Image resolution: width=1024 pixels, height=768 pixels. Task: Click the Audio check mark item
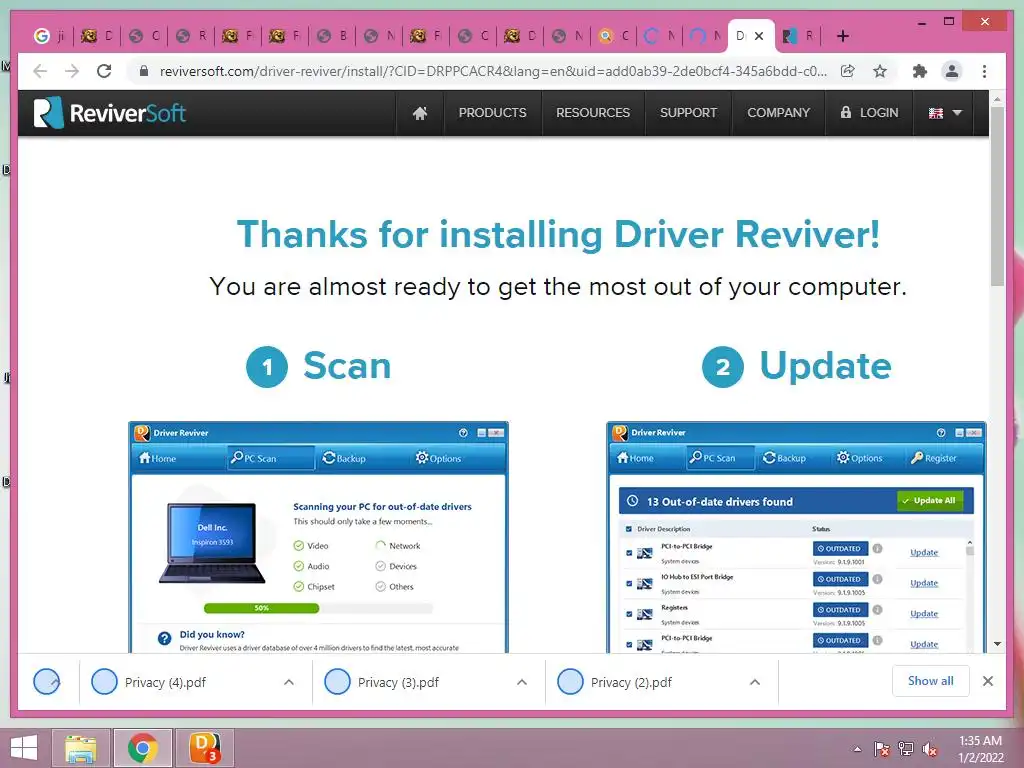coord(311,566)
